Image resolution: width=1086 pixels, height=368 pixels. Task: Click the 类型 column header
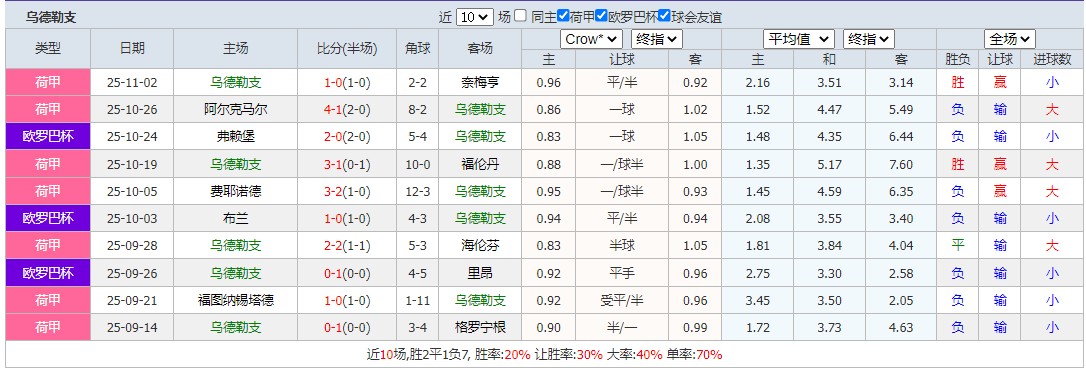coord(48,48)
